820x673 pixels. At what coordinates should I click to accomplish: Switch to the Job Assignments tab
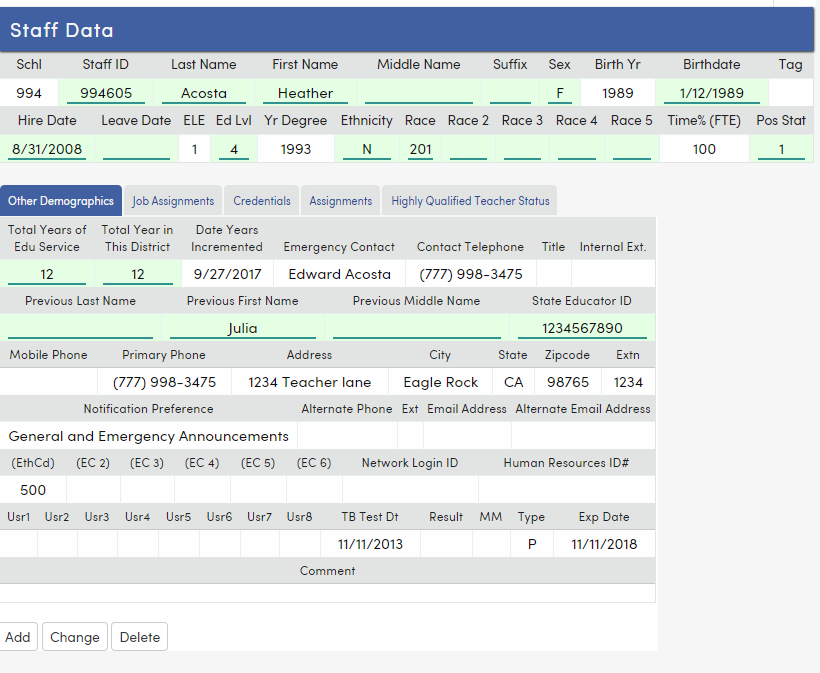[172, 200]
